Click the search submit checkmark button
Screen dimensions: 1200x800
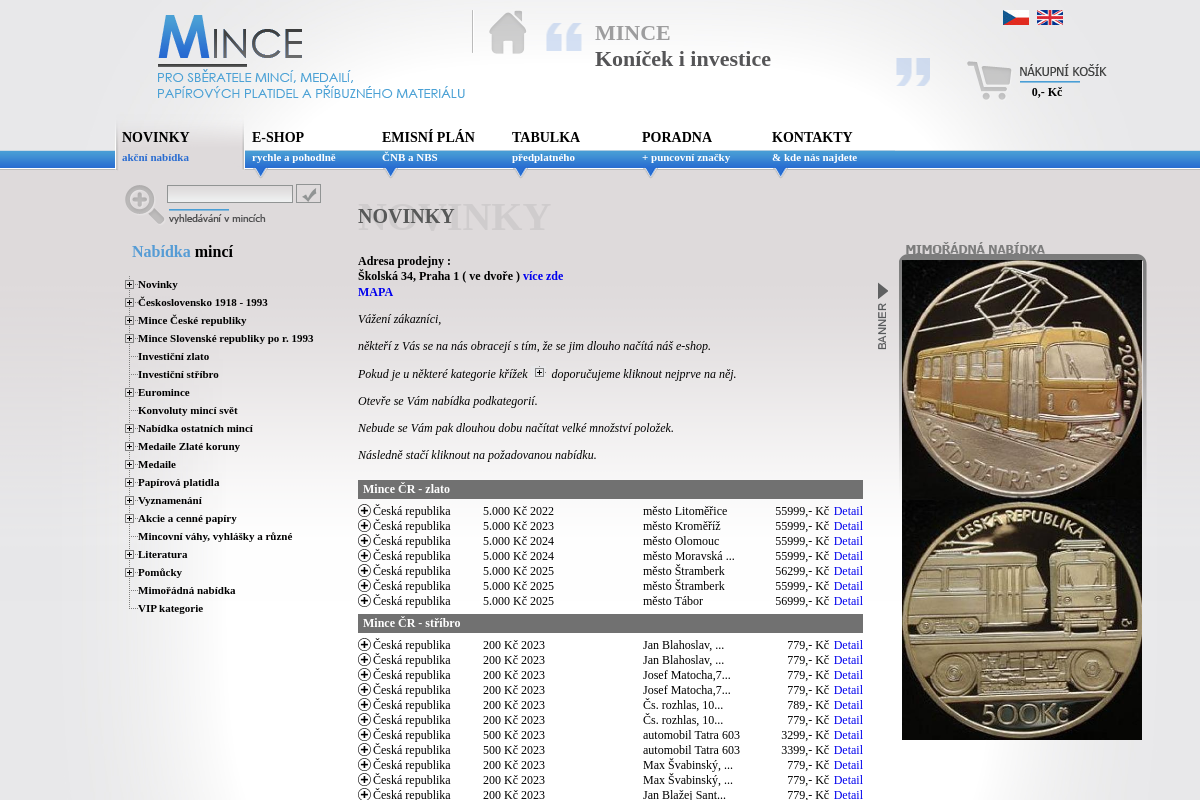[x=308, y=193]
